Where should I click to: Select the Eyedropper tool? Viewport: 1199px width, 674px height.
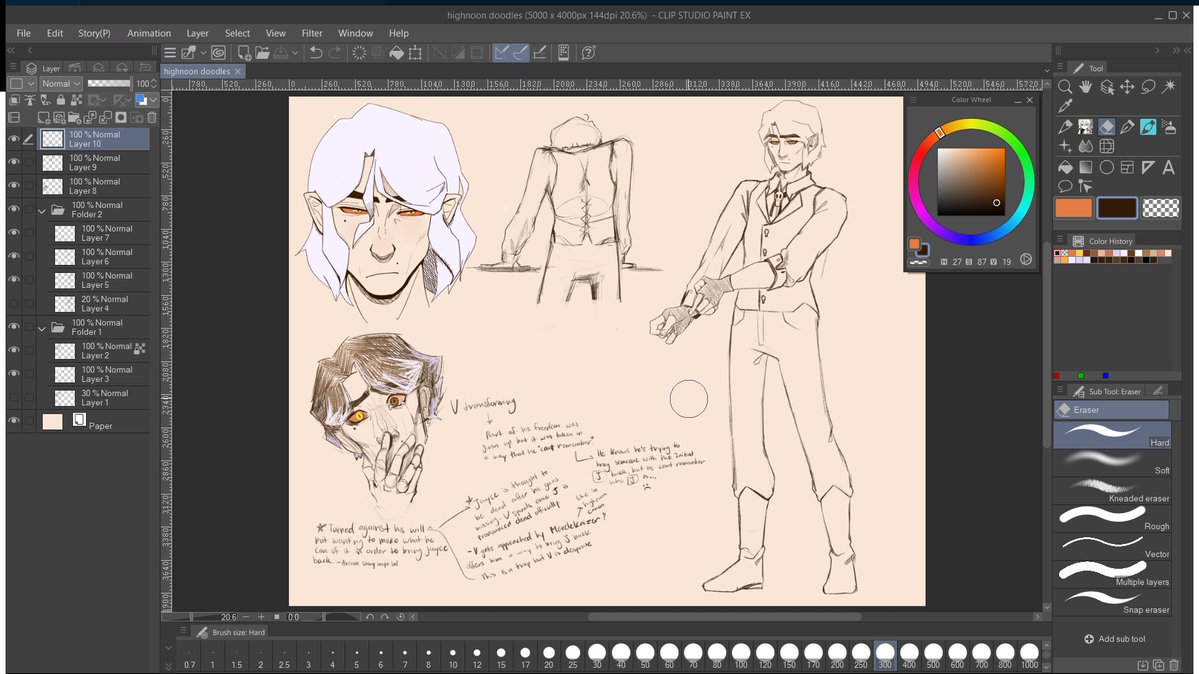(x=1064, y=106)
